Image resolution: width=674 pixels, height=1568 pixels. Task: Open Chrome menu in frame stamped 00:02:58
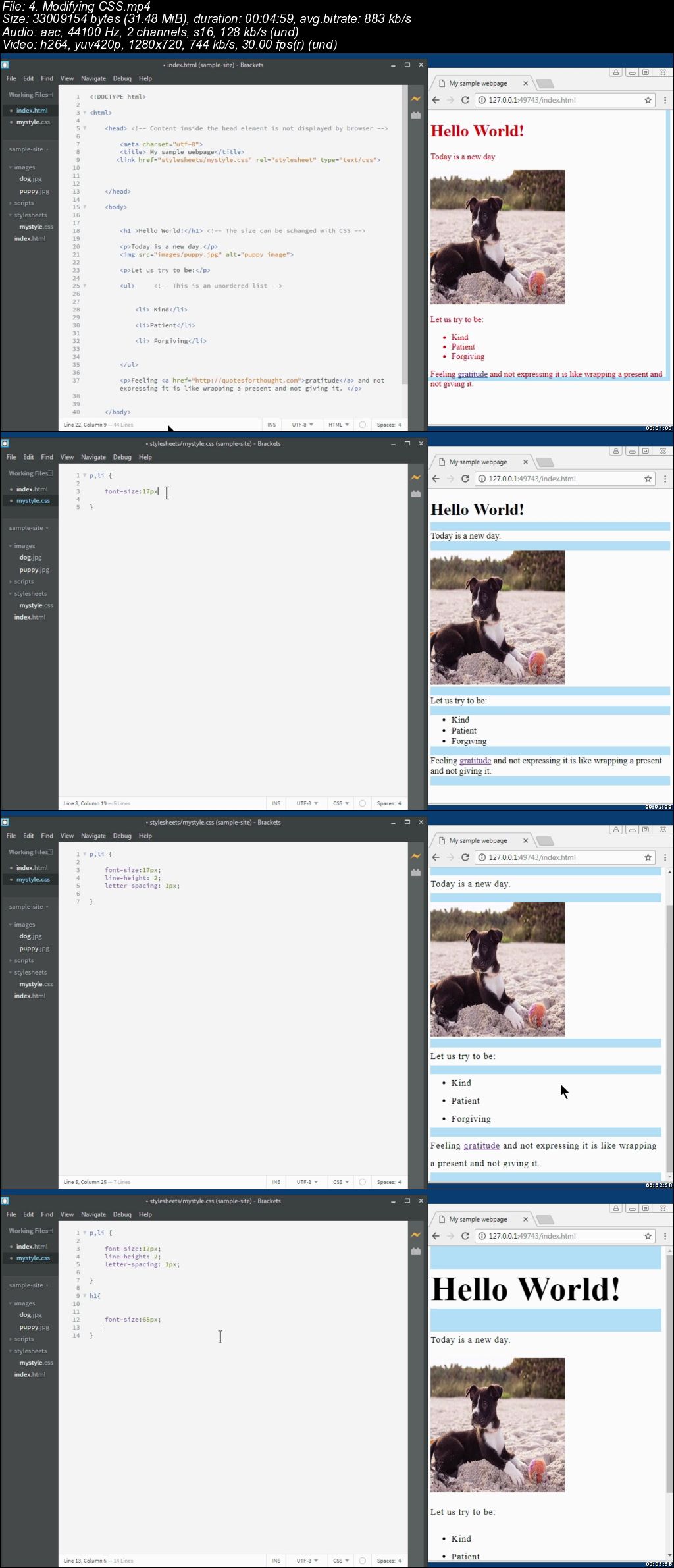click(665, 857)
